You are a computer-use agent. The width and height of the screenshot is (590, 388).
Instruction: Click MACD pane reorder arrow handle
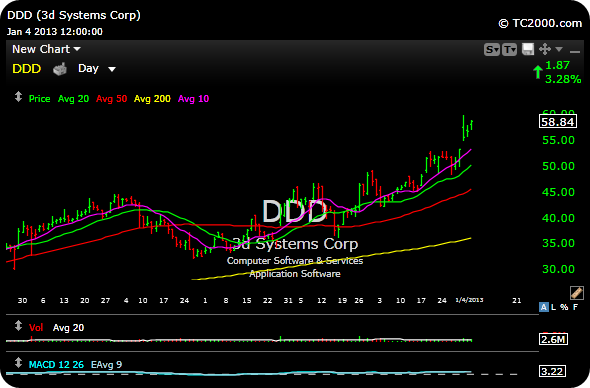coord(18,363)
